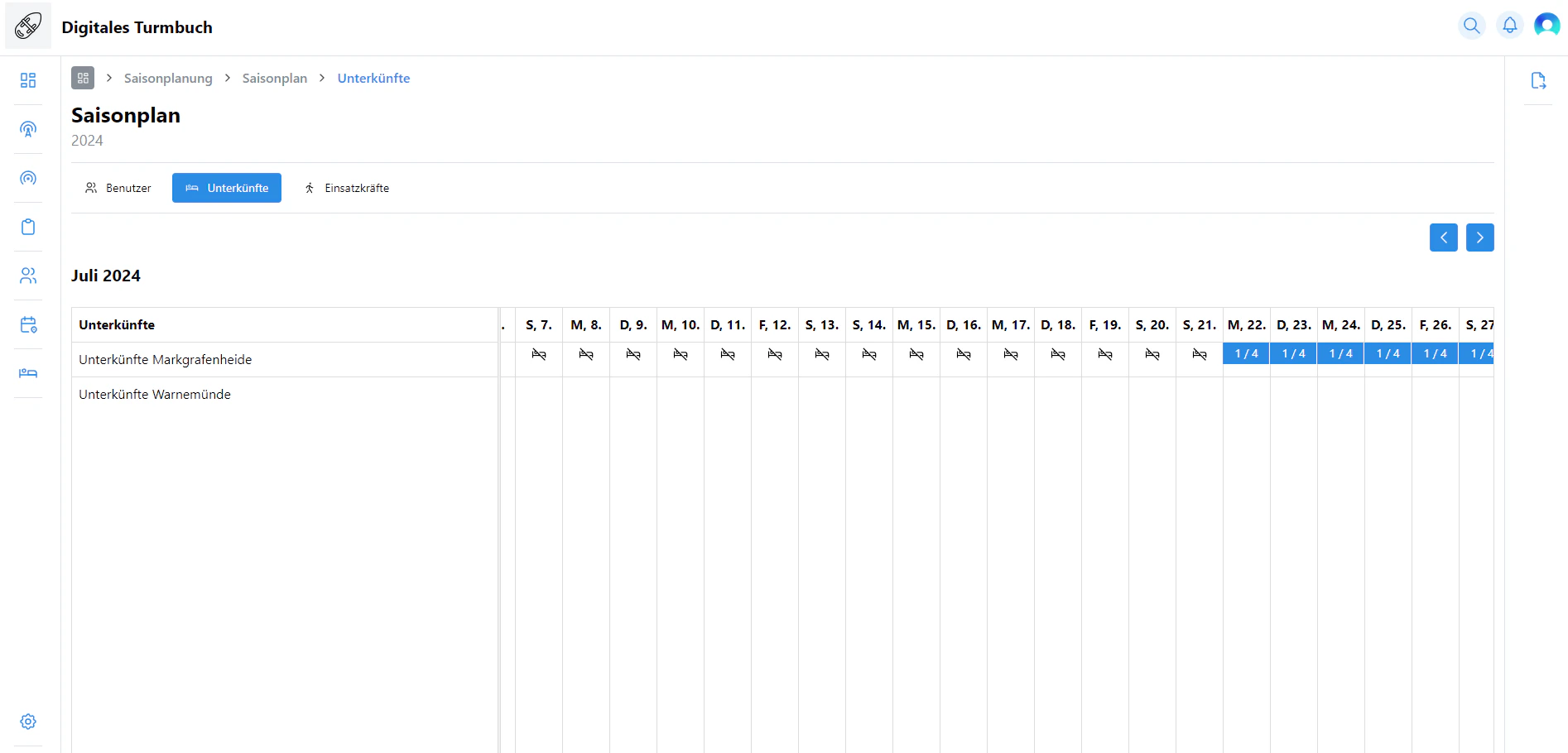
Task: Open Saisonplanung breadcrumb link
Action: [168, 78]
